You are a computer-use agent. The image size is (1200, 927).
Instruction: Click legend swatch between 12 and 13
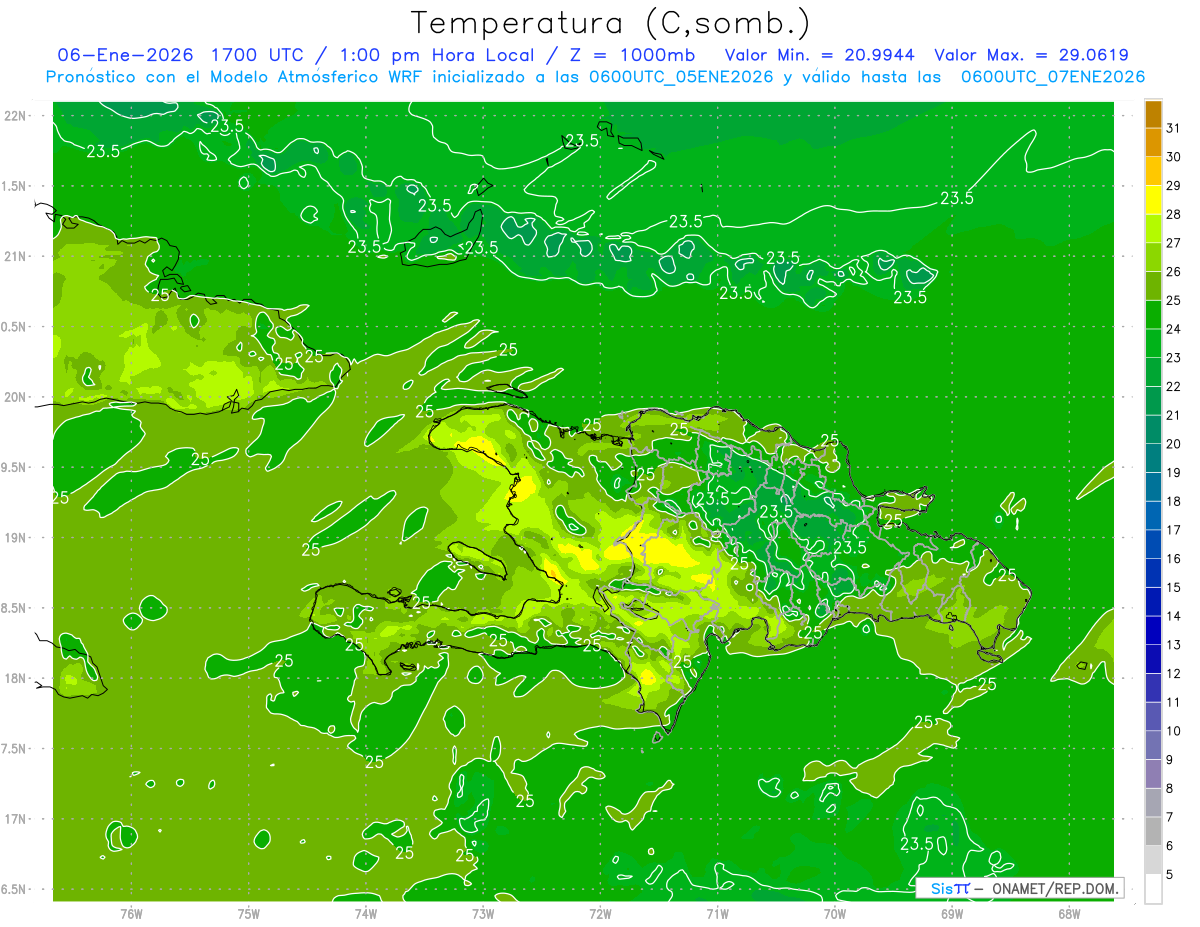tap(1154, 659)
